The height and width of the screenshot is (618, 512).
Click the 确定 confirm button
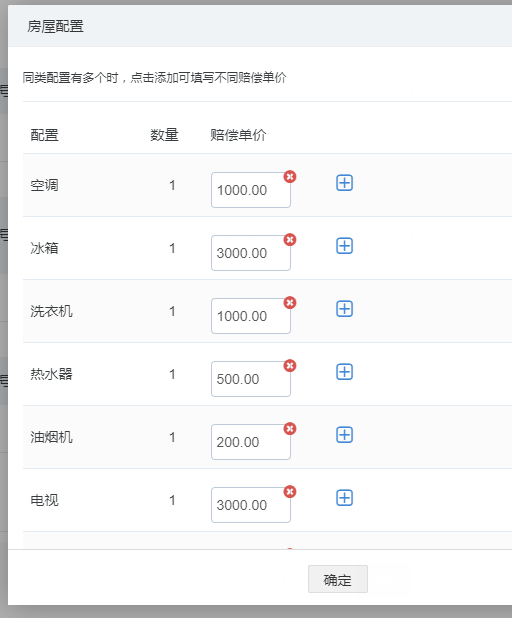pos(338,579)
